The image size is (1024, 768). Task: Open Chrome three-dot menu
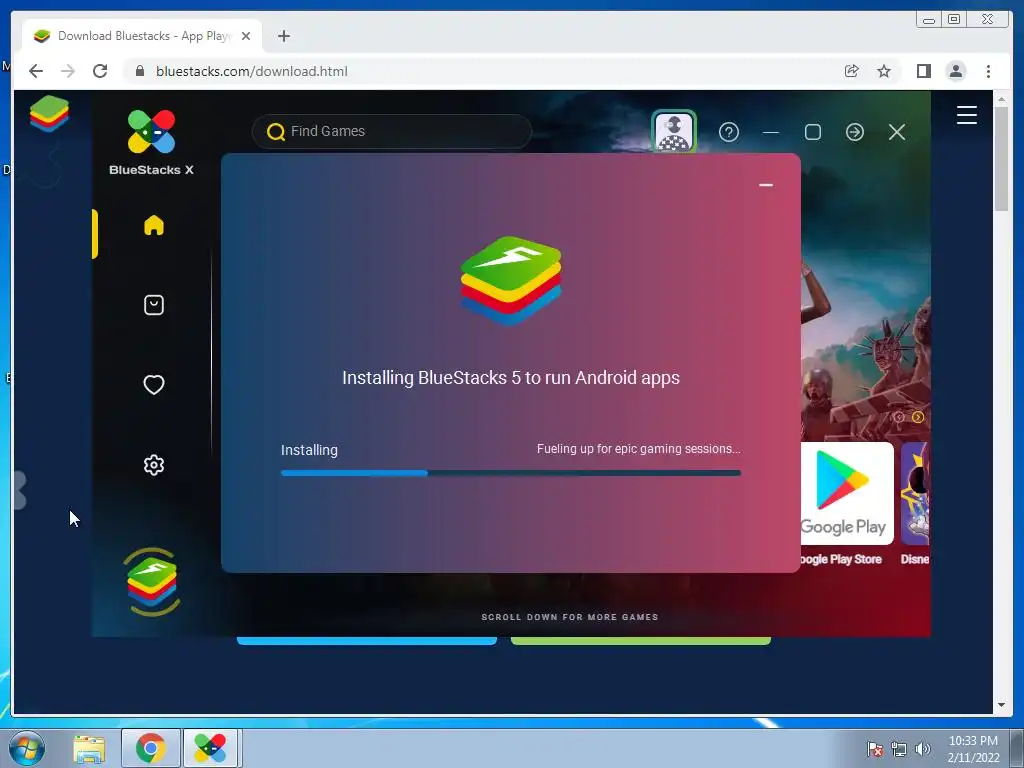click(988, 71)
